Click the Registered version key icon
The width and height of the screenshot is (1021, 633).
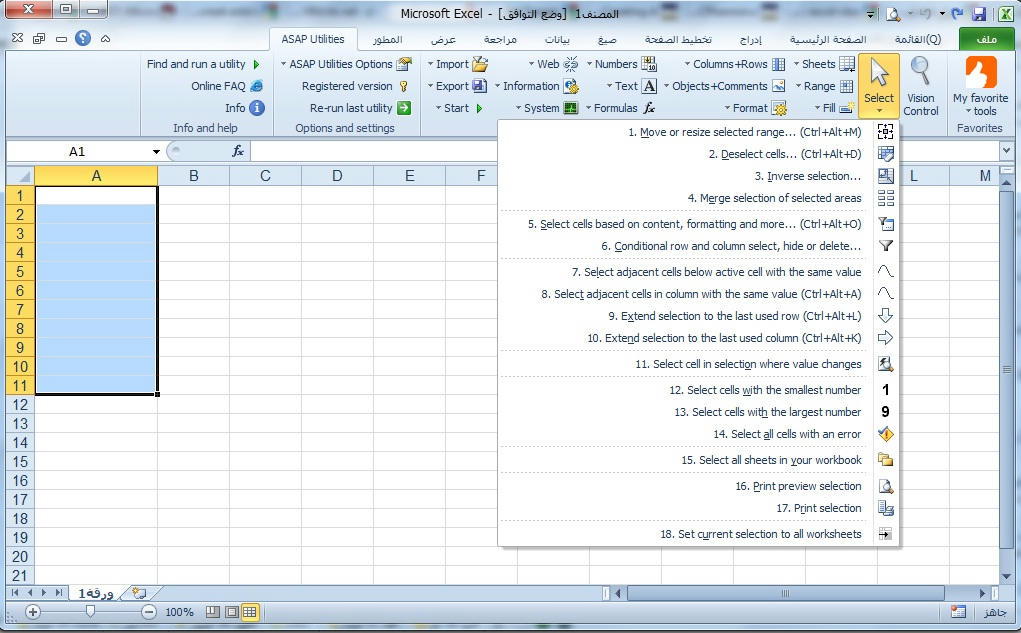(x=404, y=86)
